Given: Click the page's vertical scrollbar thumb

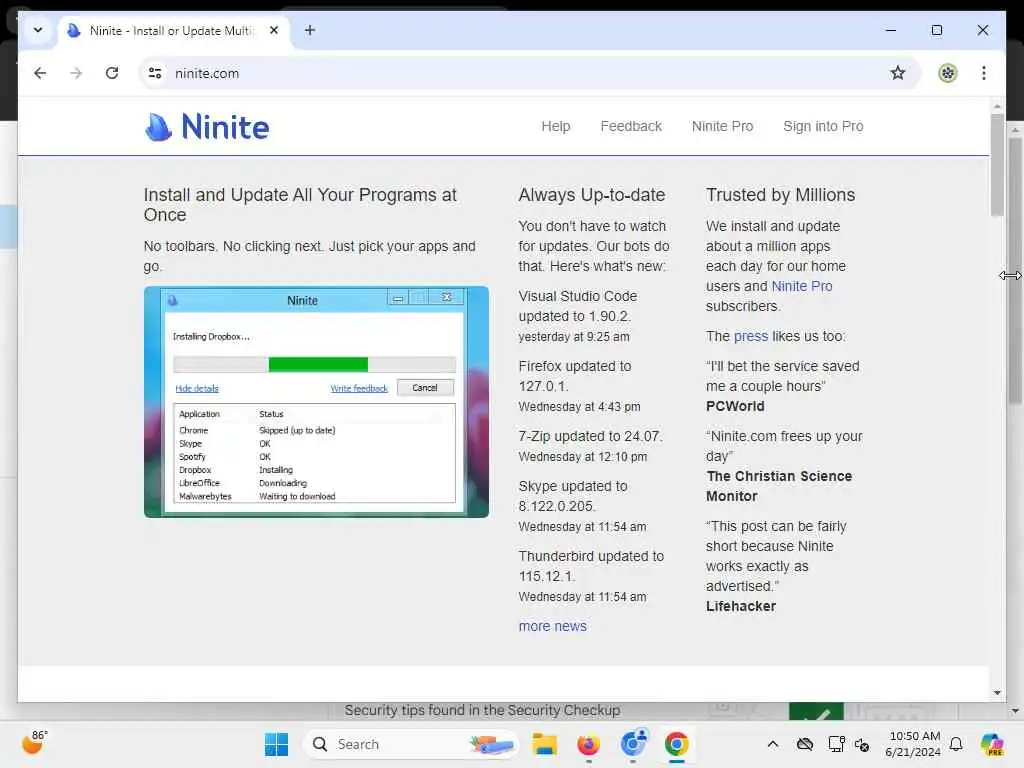Looking at the screenshot, I should tap(997, 165).
